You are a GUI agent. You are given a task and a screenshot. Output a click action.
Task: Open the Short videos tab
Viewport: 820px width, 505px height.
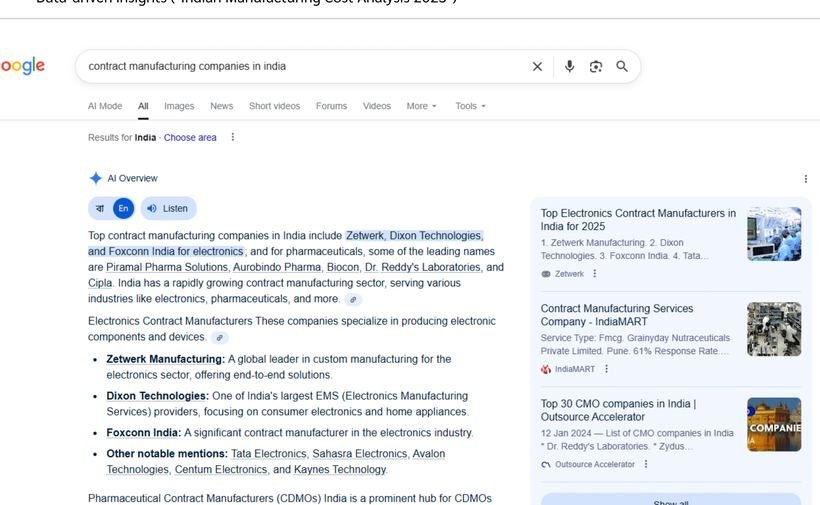(x=274, y=106)
